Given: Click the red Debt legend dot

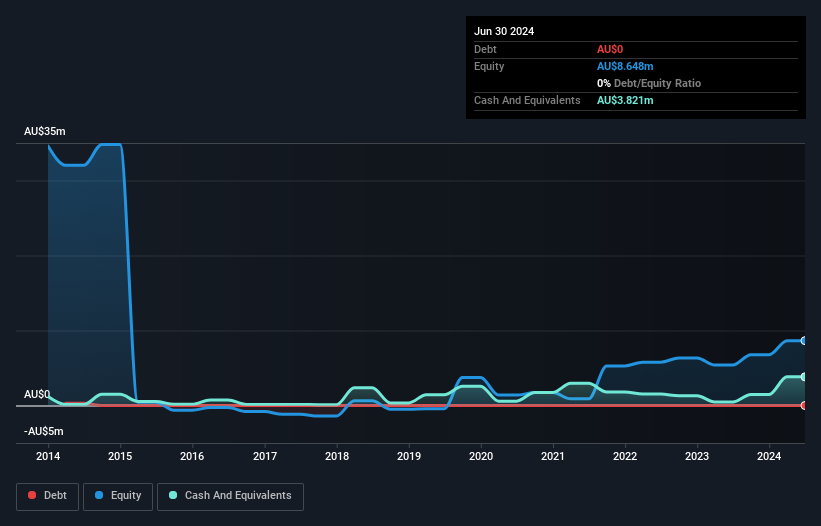Looking at the screenshot, I should [32, 495].
